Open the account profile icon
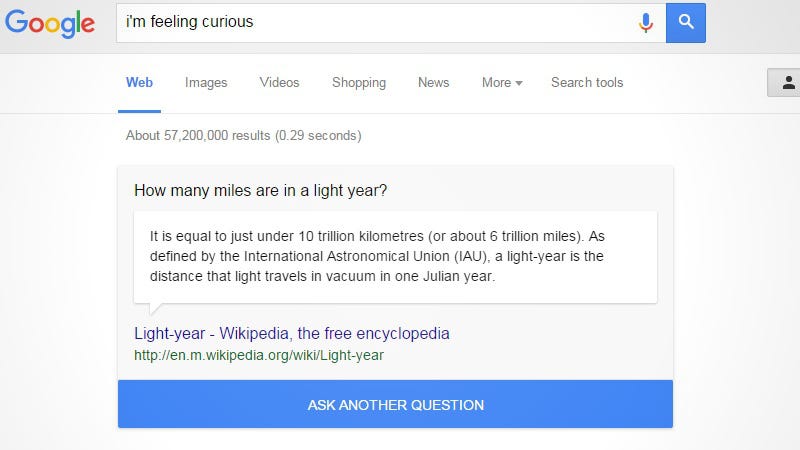This screenshot has height=450, width=800. click(x=788, y=83)
